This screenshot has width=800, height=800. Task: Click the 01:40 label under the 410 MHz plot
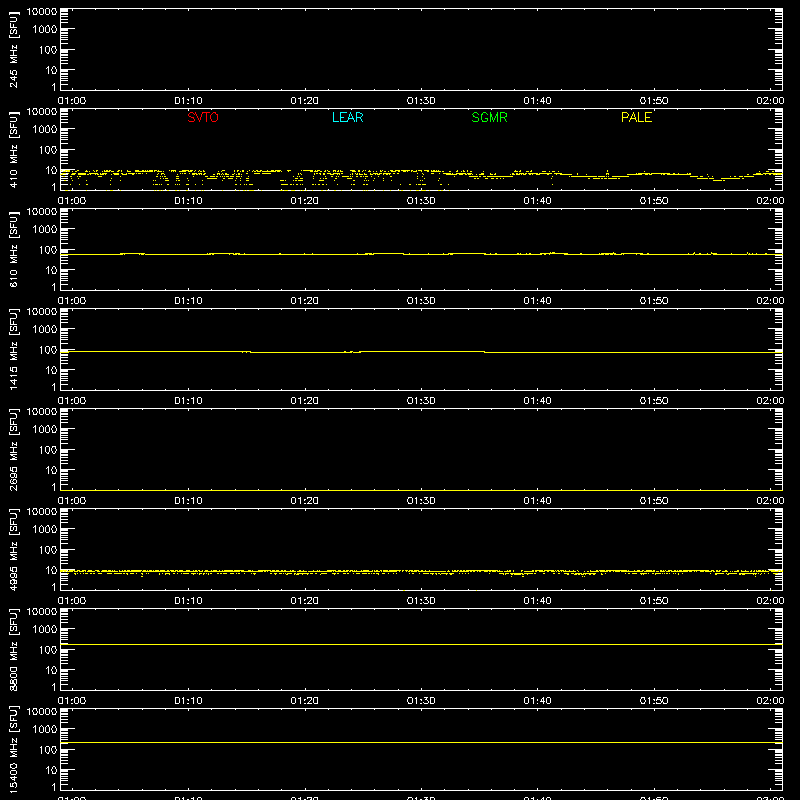(x=537, y=201)
